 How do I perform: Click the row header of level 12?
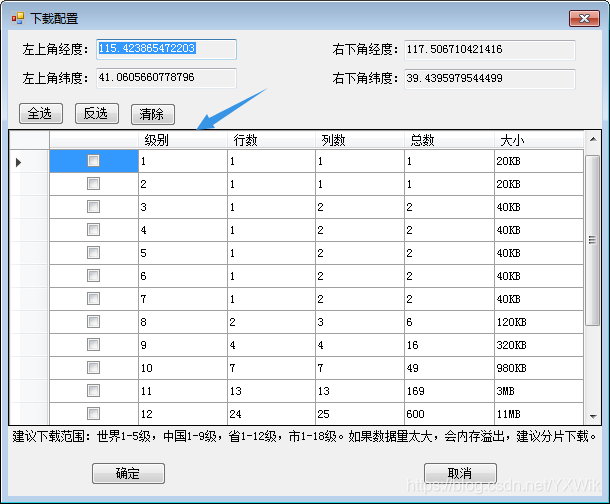(x=29, y=414)
